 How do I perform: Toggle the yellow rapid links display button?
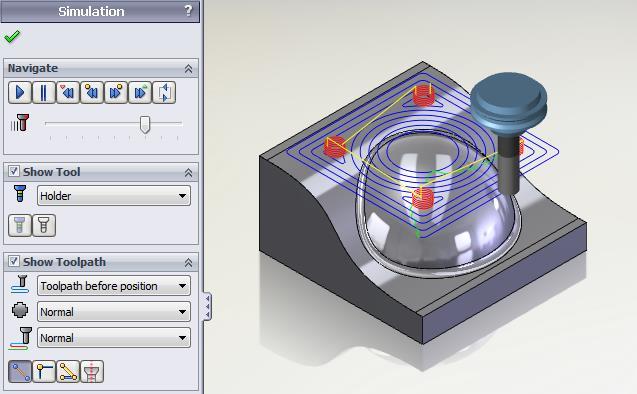(68, 371)
